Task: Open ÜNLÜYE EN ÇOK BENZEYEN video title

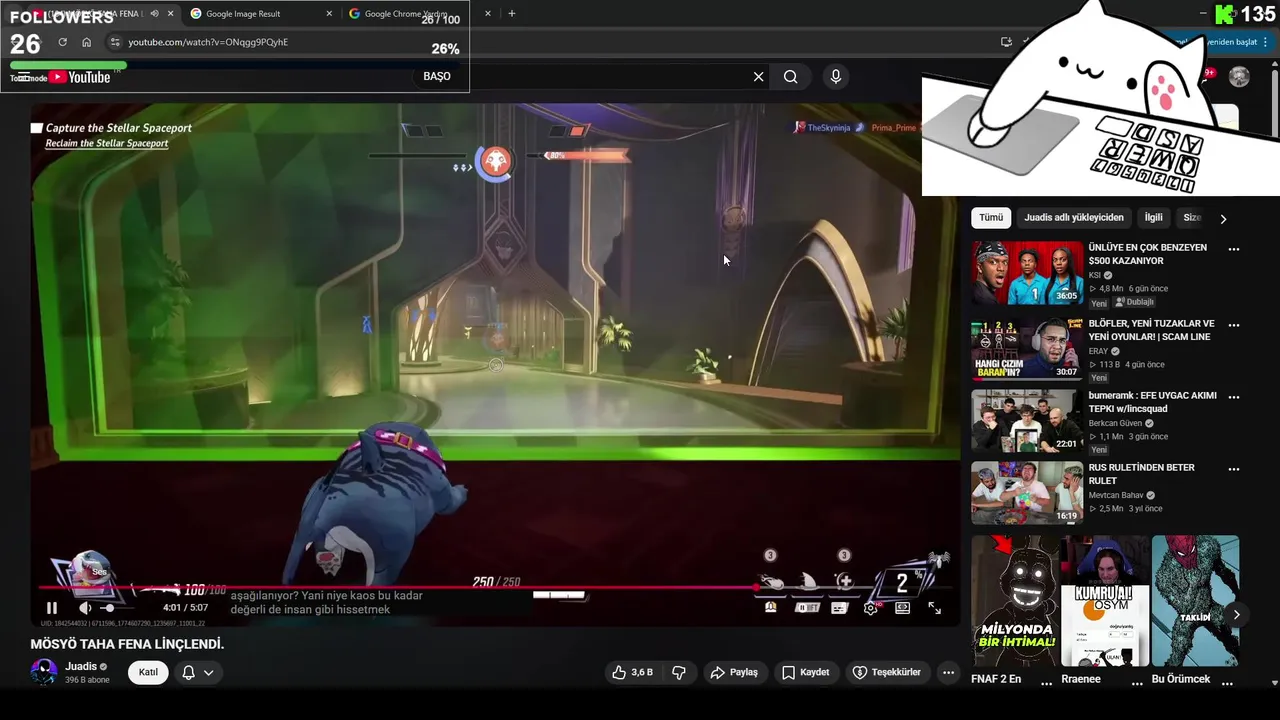Action: point(1147,254)
